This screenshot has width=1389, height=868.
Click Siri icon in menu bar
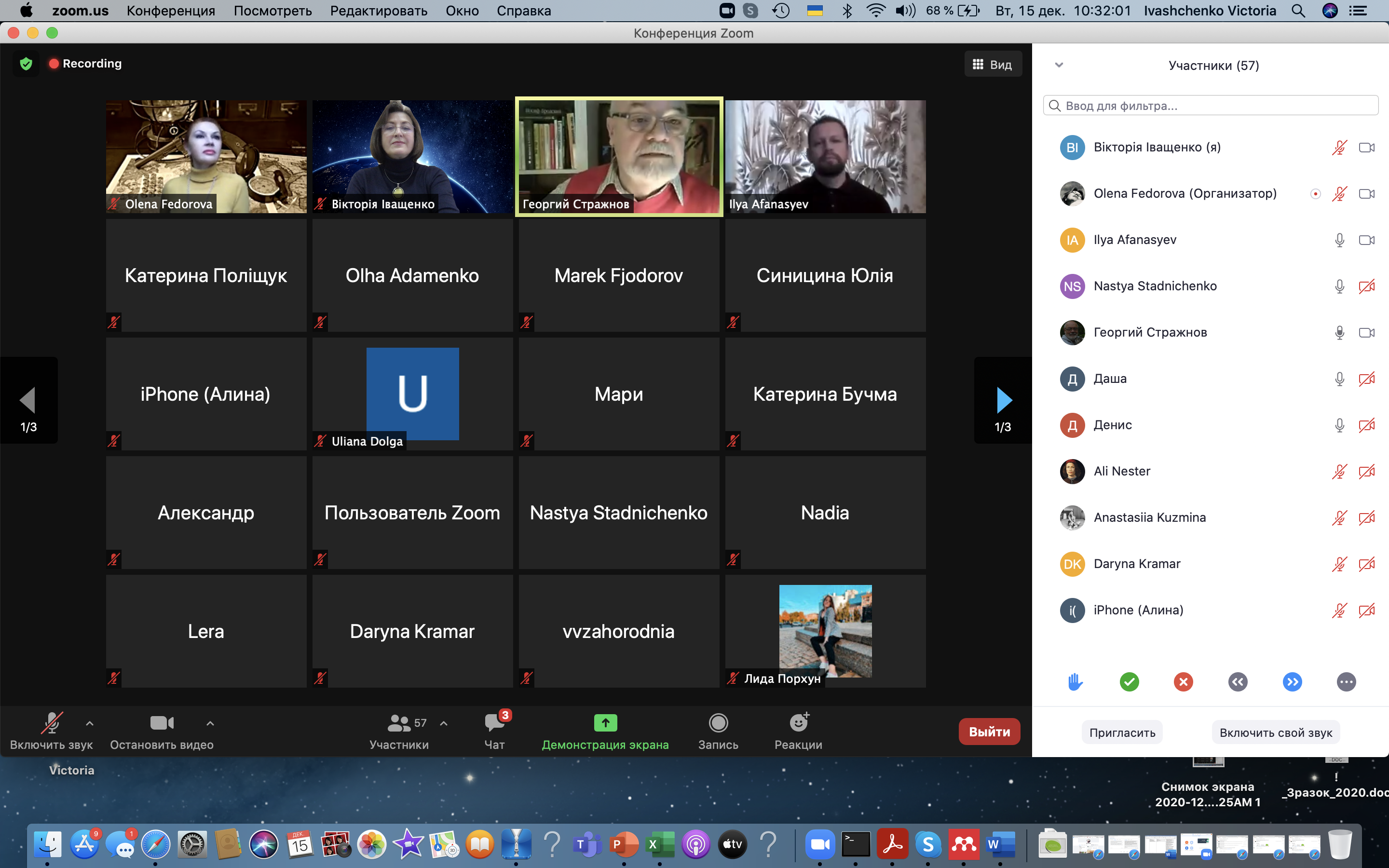(x=1329, y=10)
